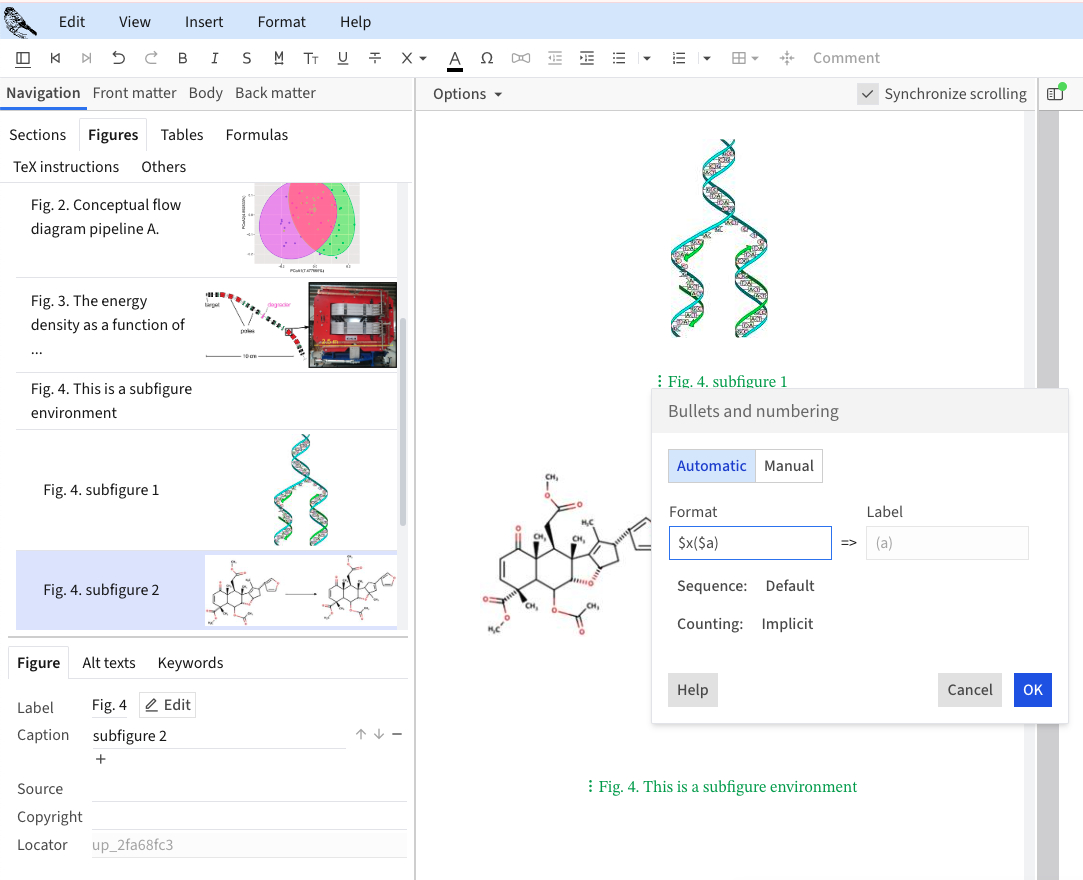This screenshot has height=880, width=1083.
Task: Open the numbered list style dropdown arrow
Action: pos(707,58)
